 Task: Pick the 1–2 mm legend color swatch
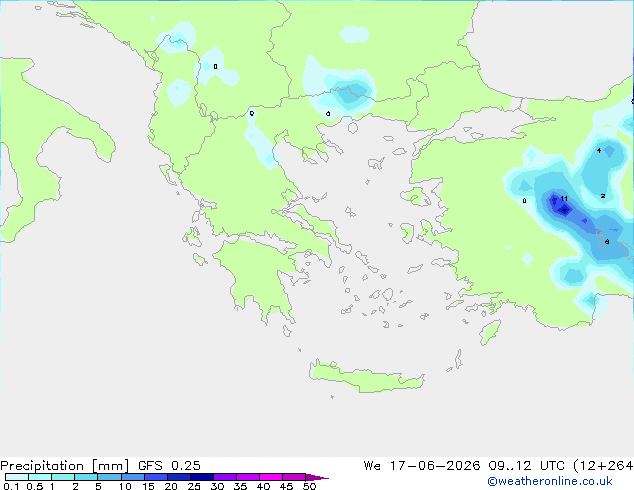coord(63,477)
